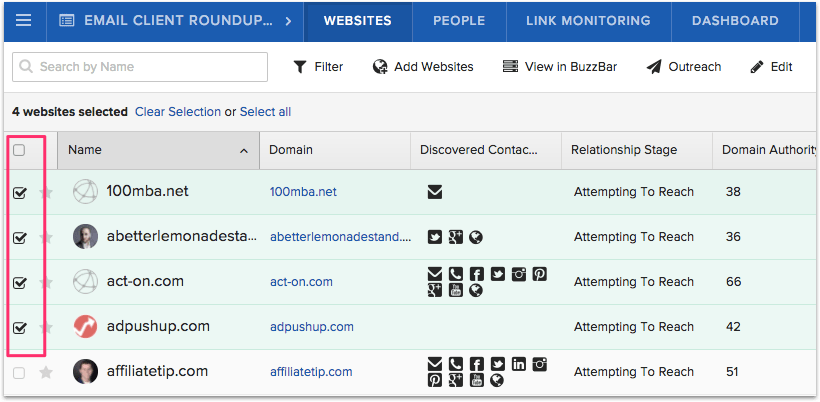The width and height of the screenshot is (820, 402).
Task: Expand the Email Client Roundup project chevron
Action: (288, 21)
